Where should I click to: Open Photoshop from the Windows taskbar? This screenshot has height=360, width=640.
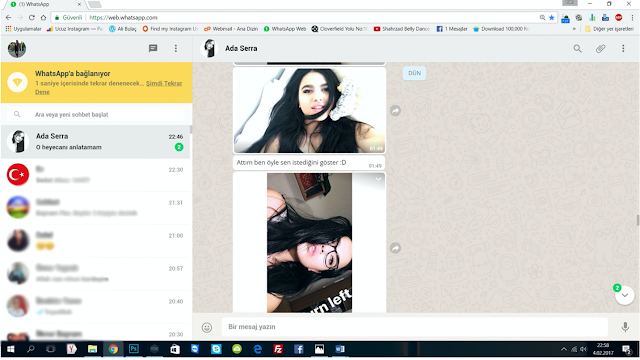point(133,349)
